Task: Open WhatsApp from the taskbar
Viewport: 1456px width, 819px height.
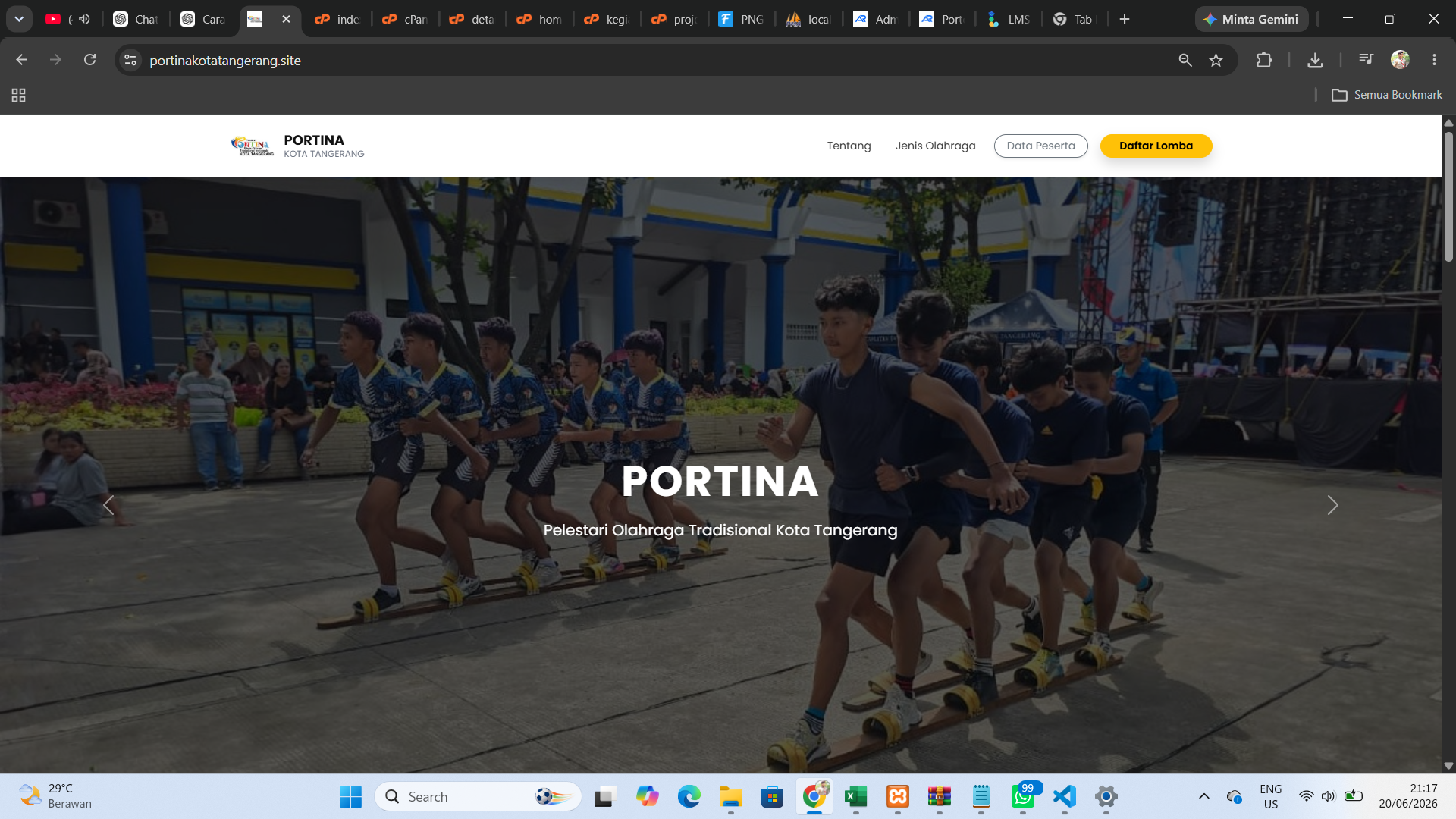Action: point(1023,796)
